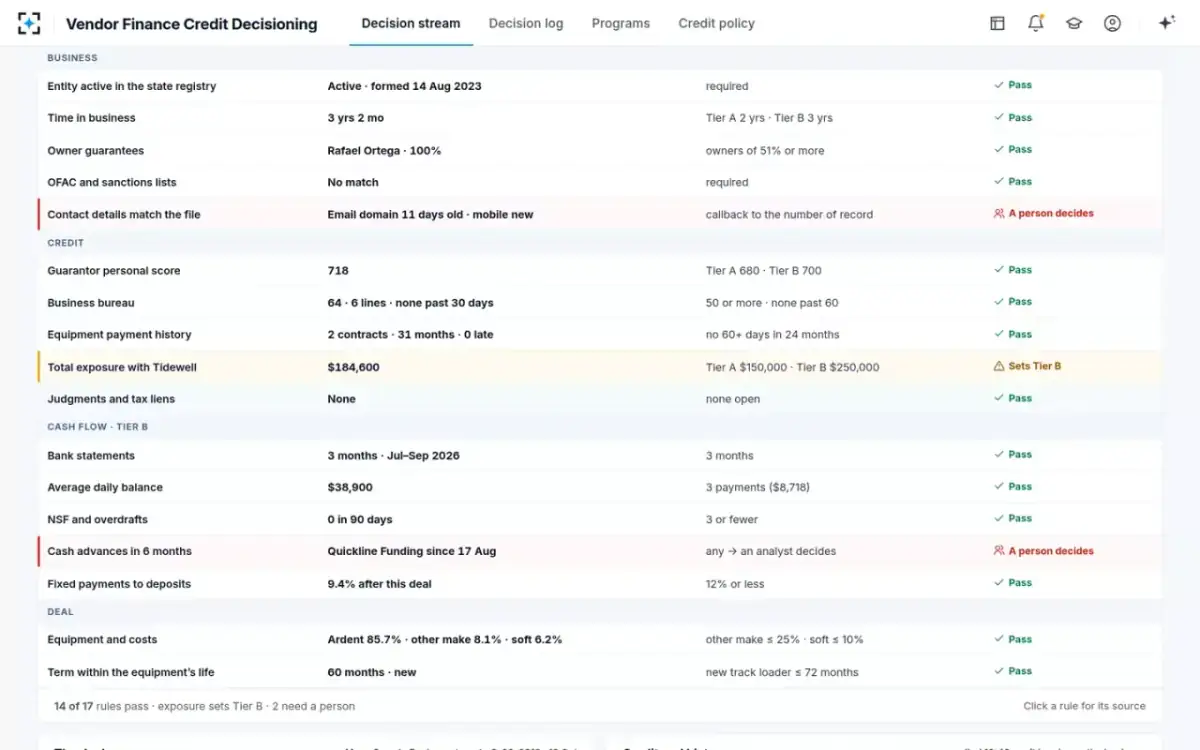Select Fixed payments to deposits rule
Screen dimensions: 1200x750
[600, 583]
